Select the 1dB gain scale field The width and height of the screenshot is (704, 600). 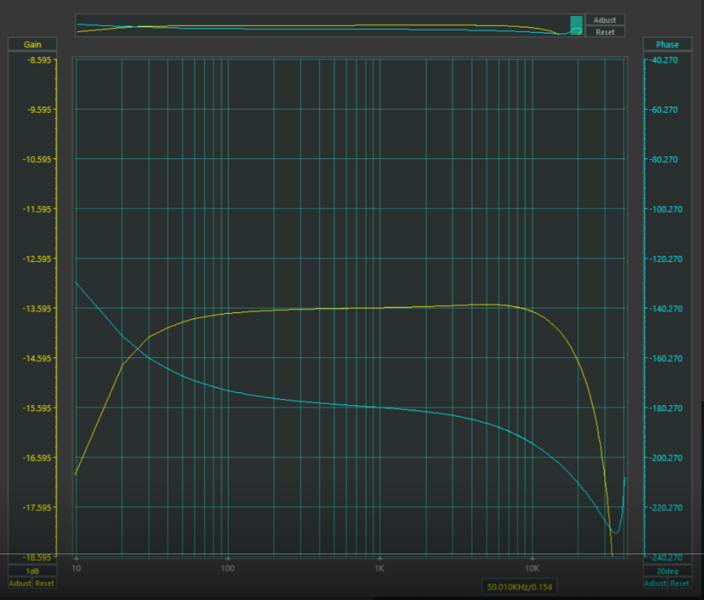[x=32, y=571]
